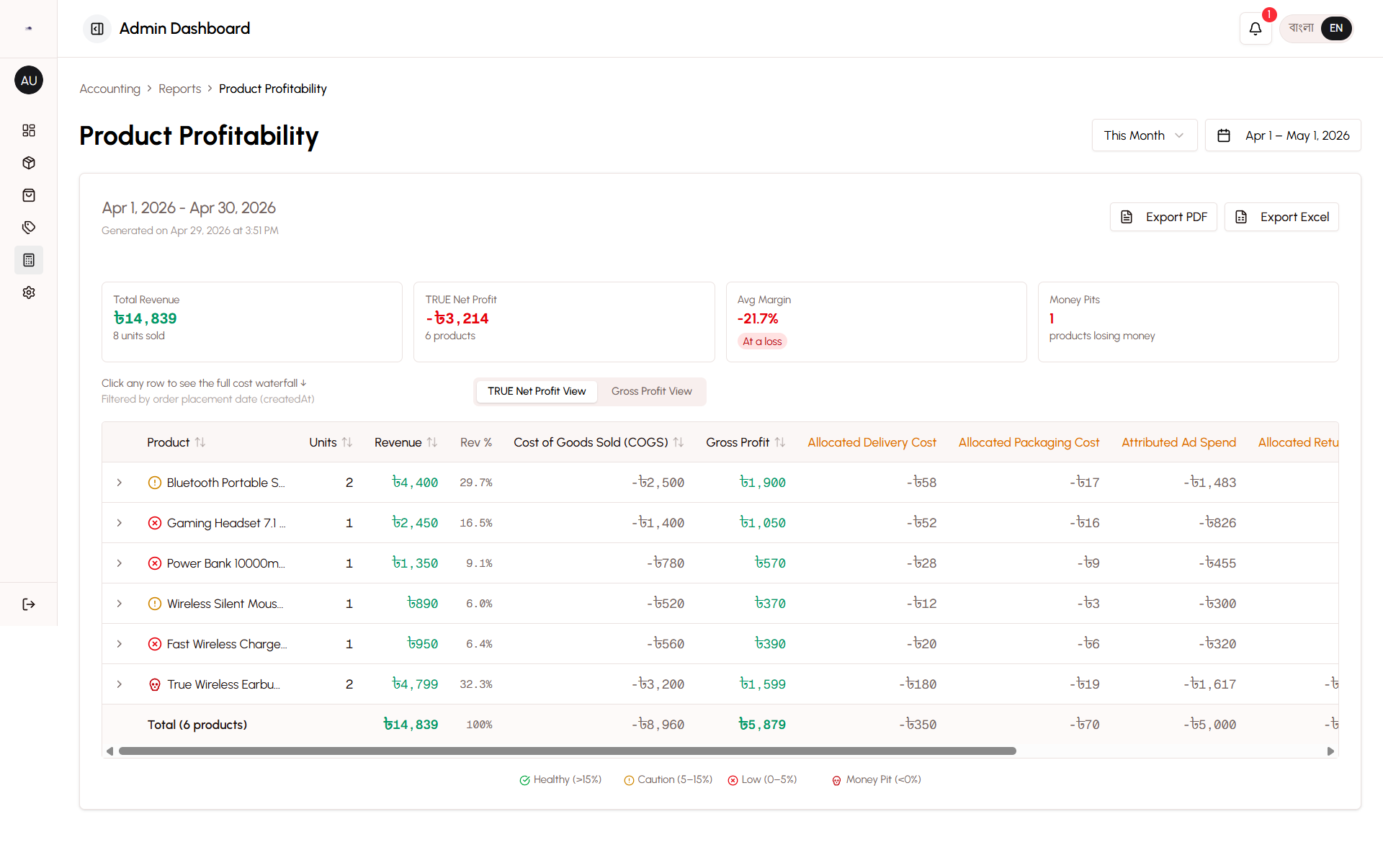This screenshot has width=1383, height=868.
Task: Switch to Gross Profit View
Action: pyautogui.click(x=651, y=391)
